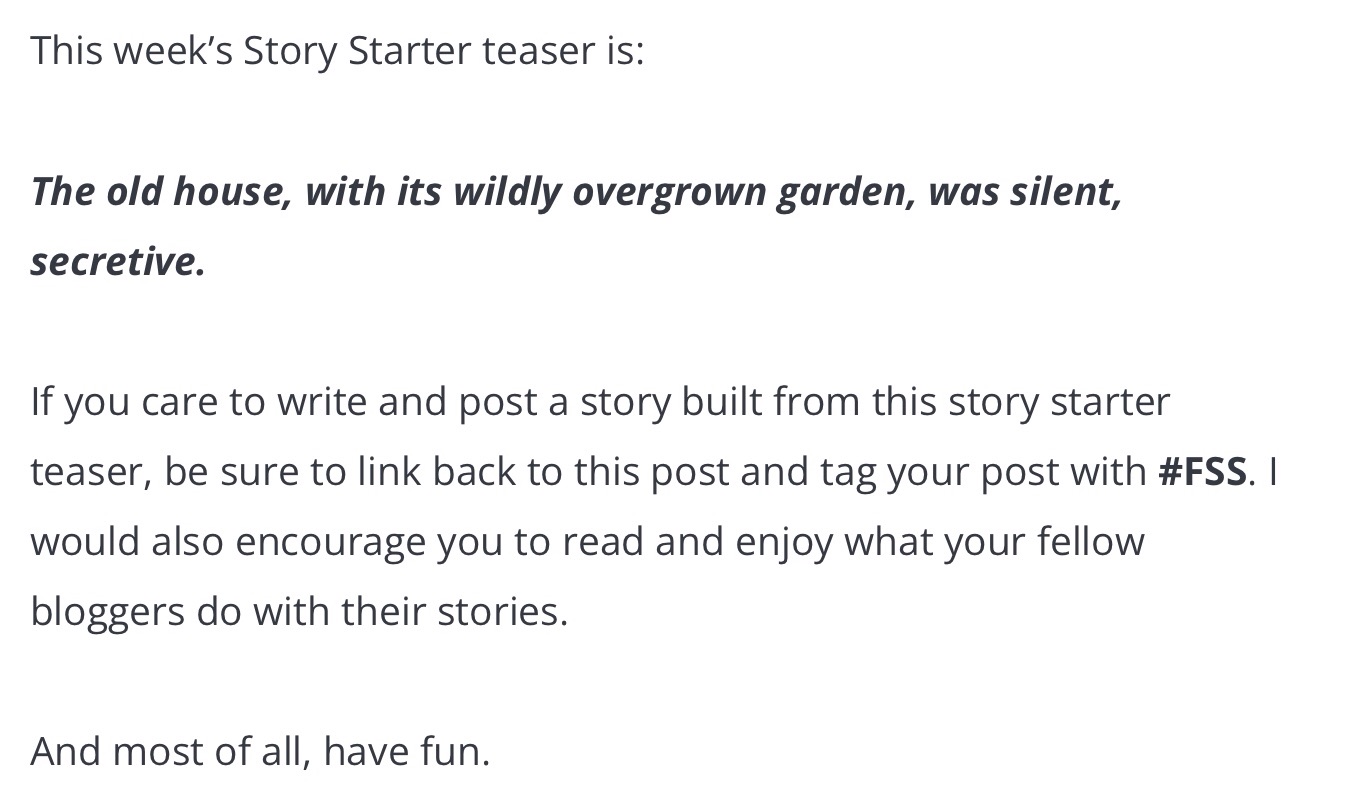The image size is (1350, 788).
Task: Click the phrase "bloggers do with their stories."
Action: click(x=299, y=611)
